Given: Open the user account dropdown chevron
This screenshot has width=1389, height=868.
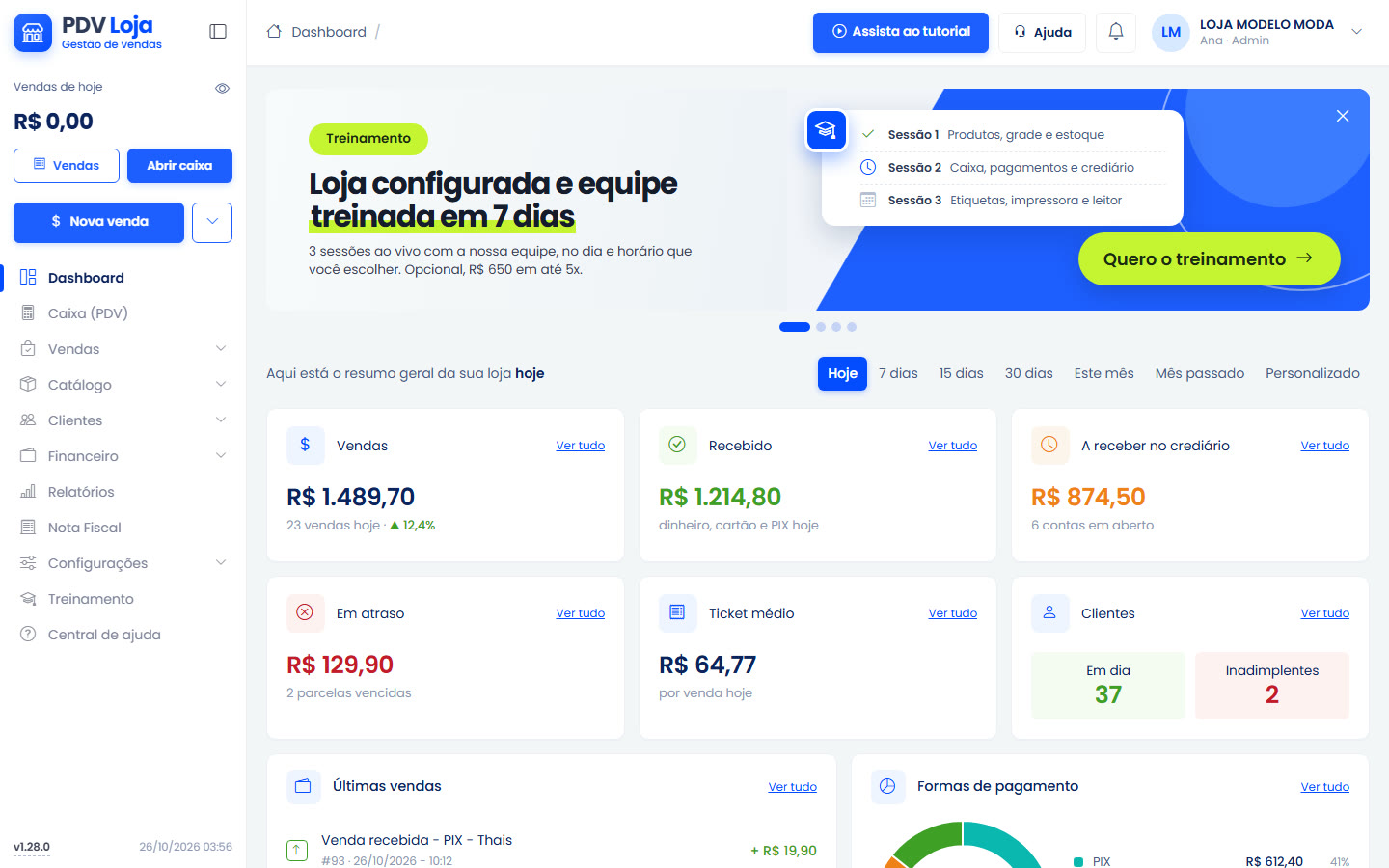Looking at the screenshot, I should click(1357, 32).
